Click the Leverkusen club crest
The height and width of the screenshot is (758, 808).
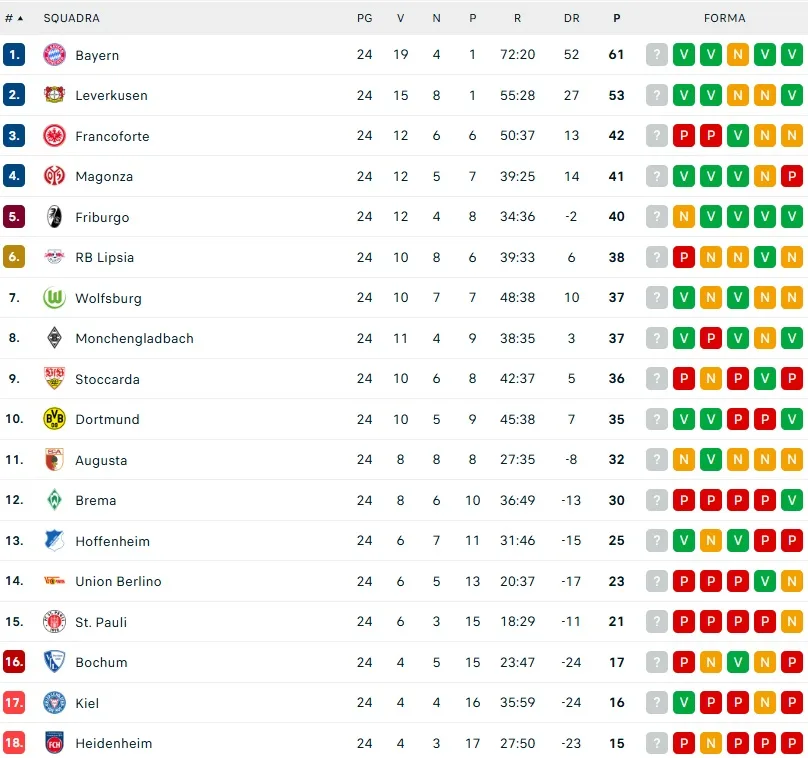pyautogui.click(x=54, y=95)
